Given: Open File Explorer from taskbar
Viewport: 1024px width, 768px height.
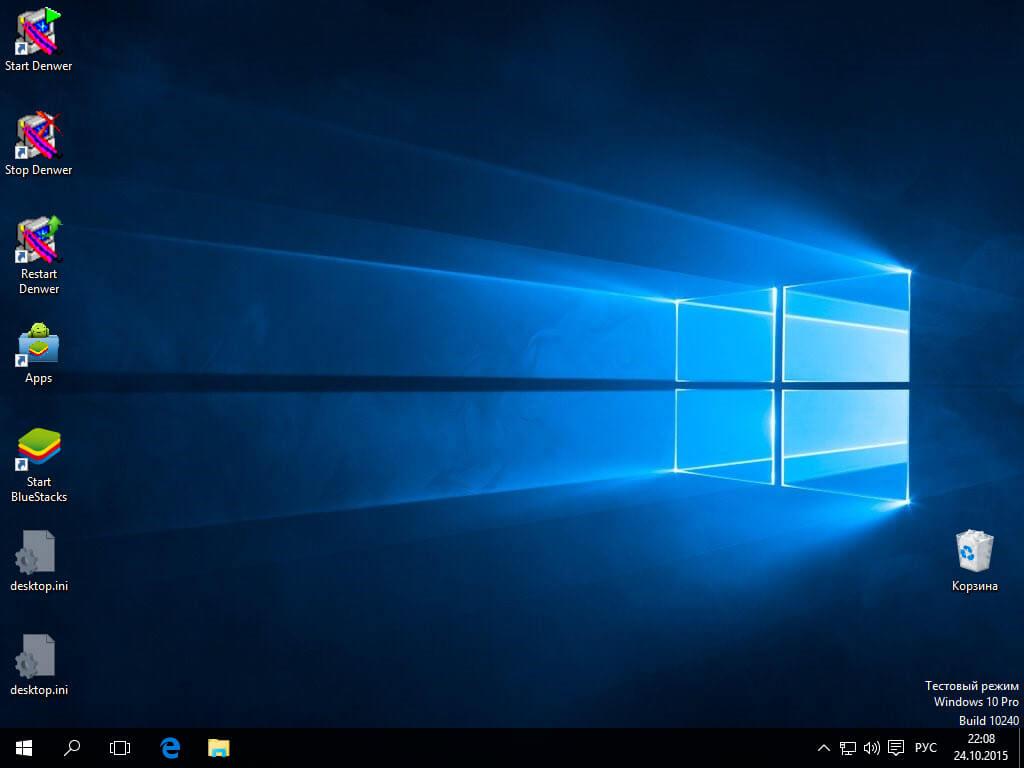Looking at the screenshot, I should [219, 748].
